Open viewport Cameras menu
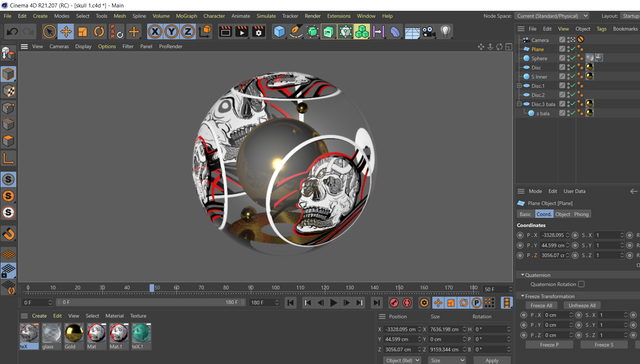This screenshot has width=640, height=364. [x=59, y=46]
